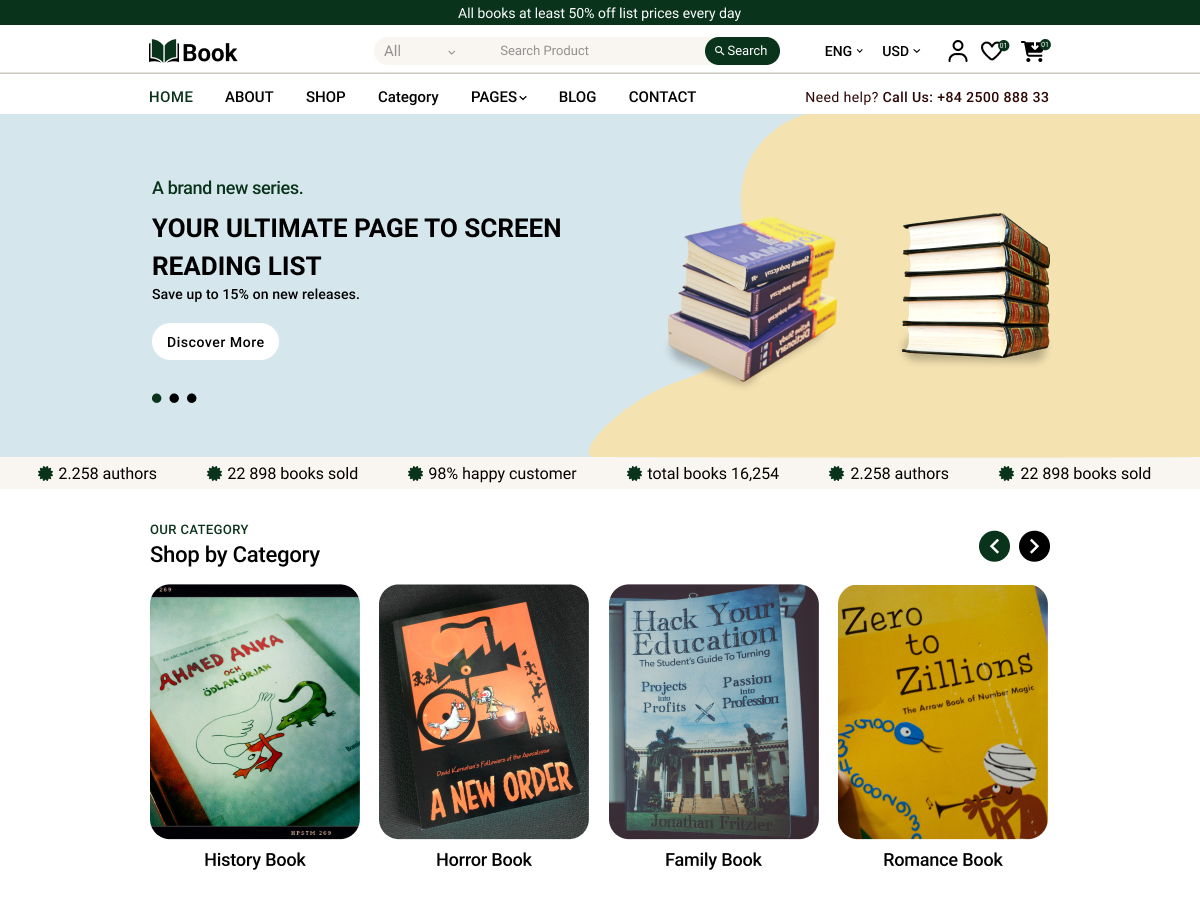
Task: Expand the PAGES navigation menu
Action: coord(498,97)
